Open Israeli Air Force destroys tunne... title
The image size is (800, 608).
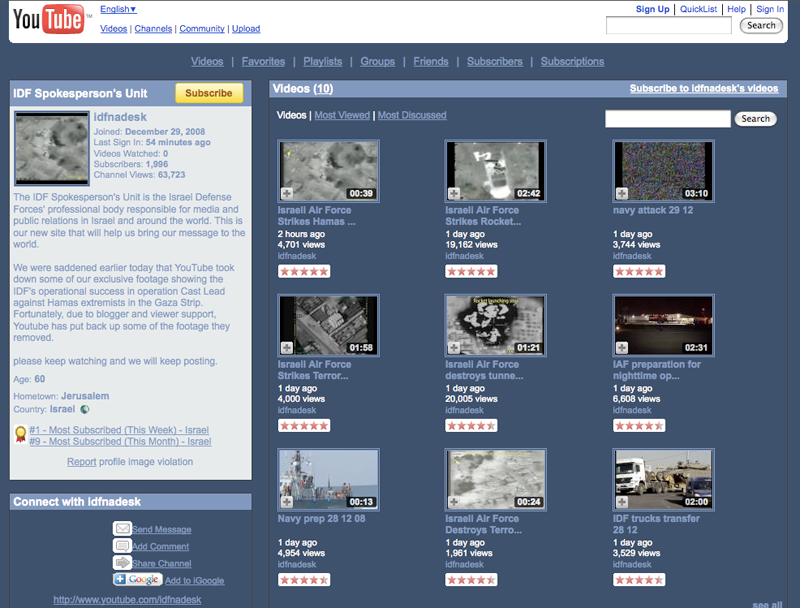point(484,370)
